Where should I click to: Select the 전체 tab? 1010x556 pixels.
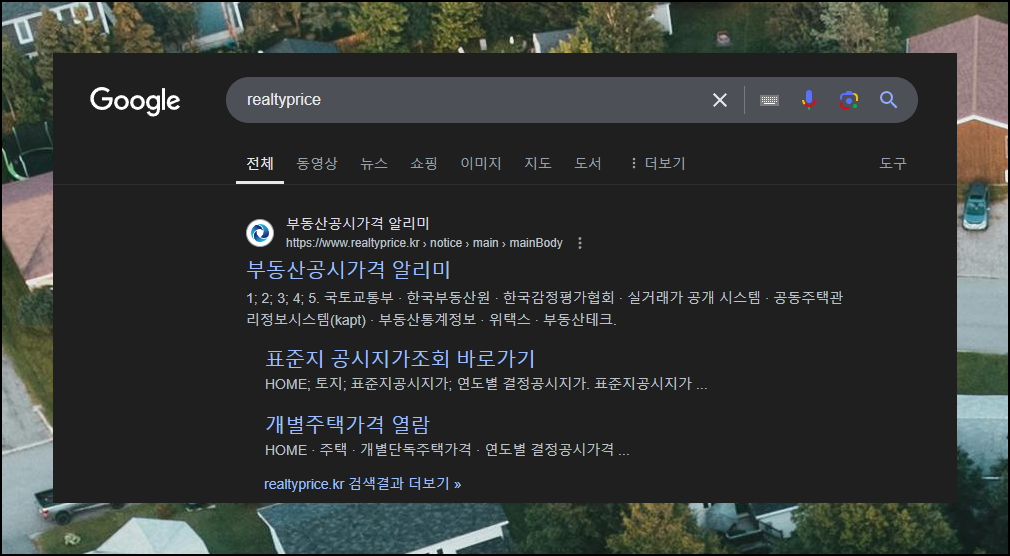260,163
